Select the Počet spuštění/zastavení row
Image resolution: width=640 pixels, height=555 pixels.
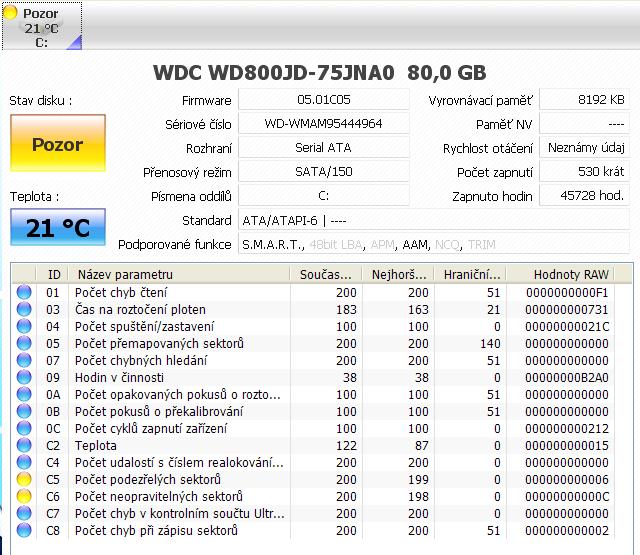coord(313,326)
